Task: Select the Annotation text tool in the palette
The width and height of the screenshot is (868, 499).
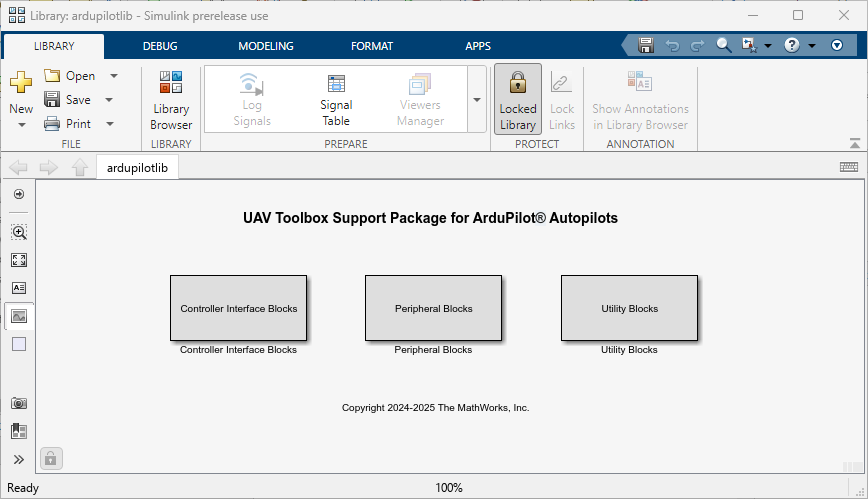Action: 19,288
